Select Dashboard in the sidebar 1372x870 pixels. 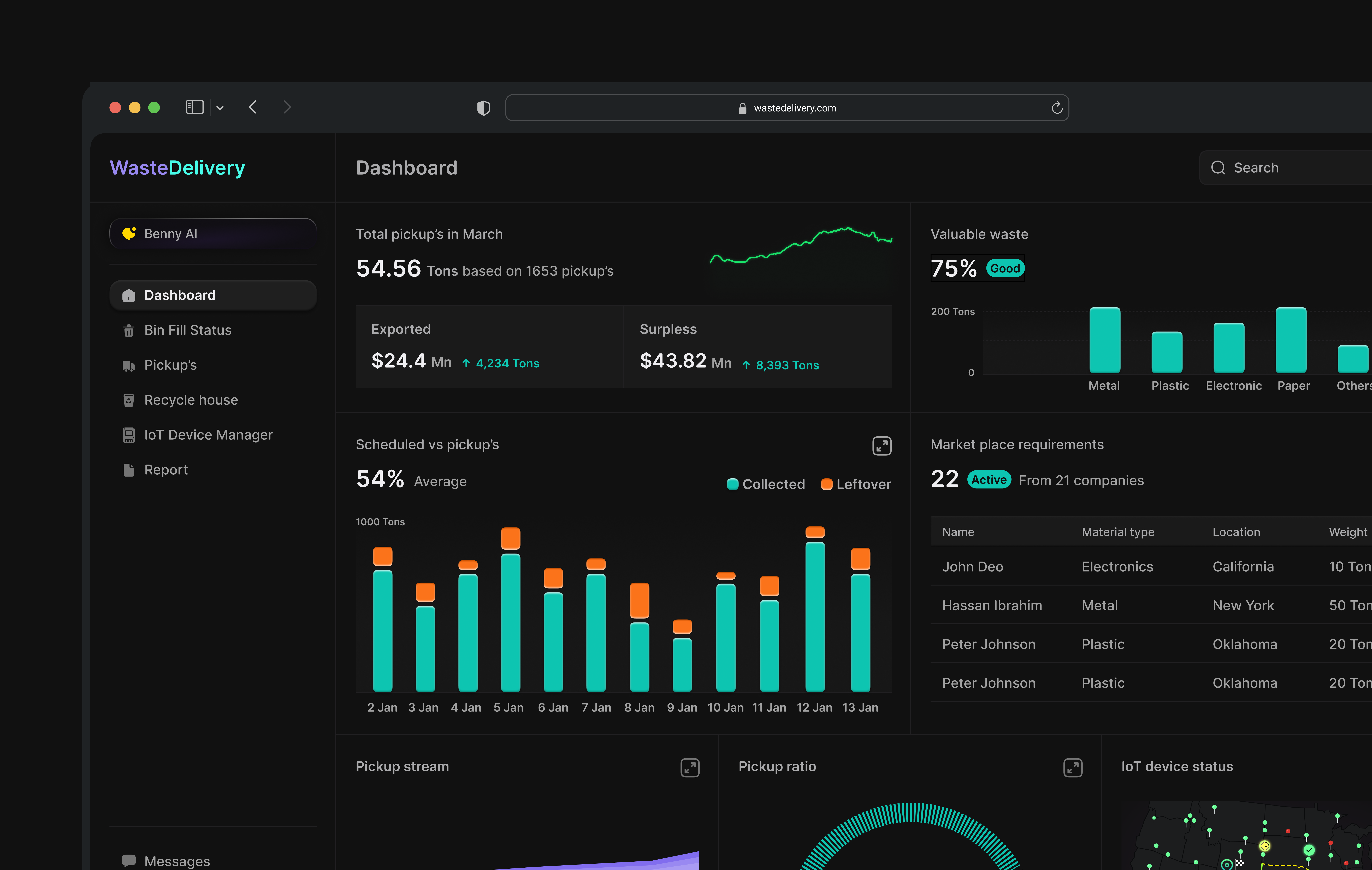[x=213, y=295]
